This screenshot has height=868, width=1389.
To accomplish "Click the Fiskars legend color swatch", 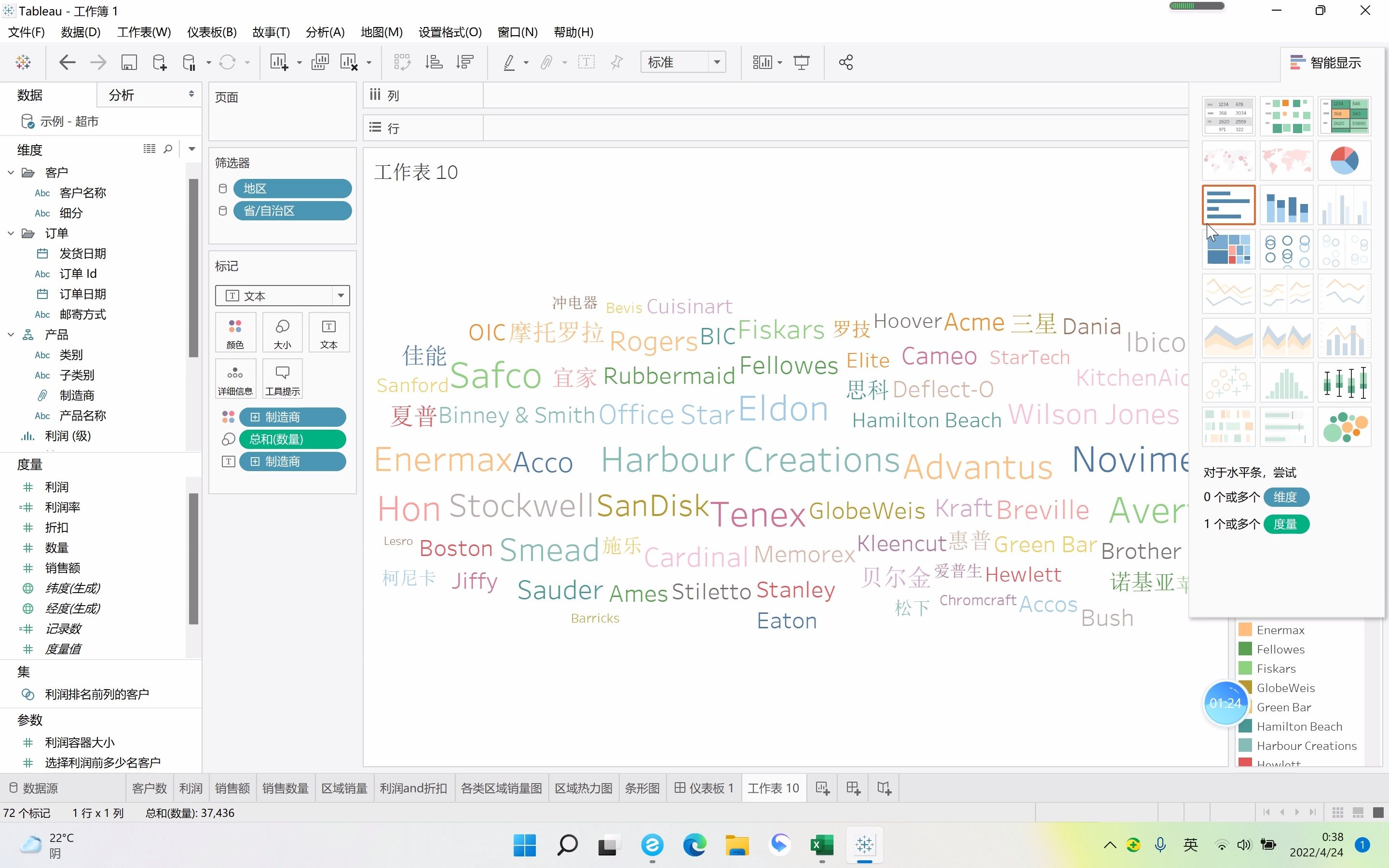I will [x=1245, y=668].
